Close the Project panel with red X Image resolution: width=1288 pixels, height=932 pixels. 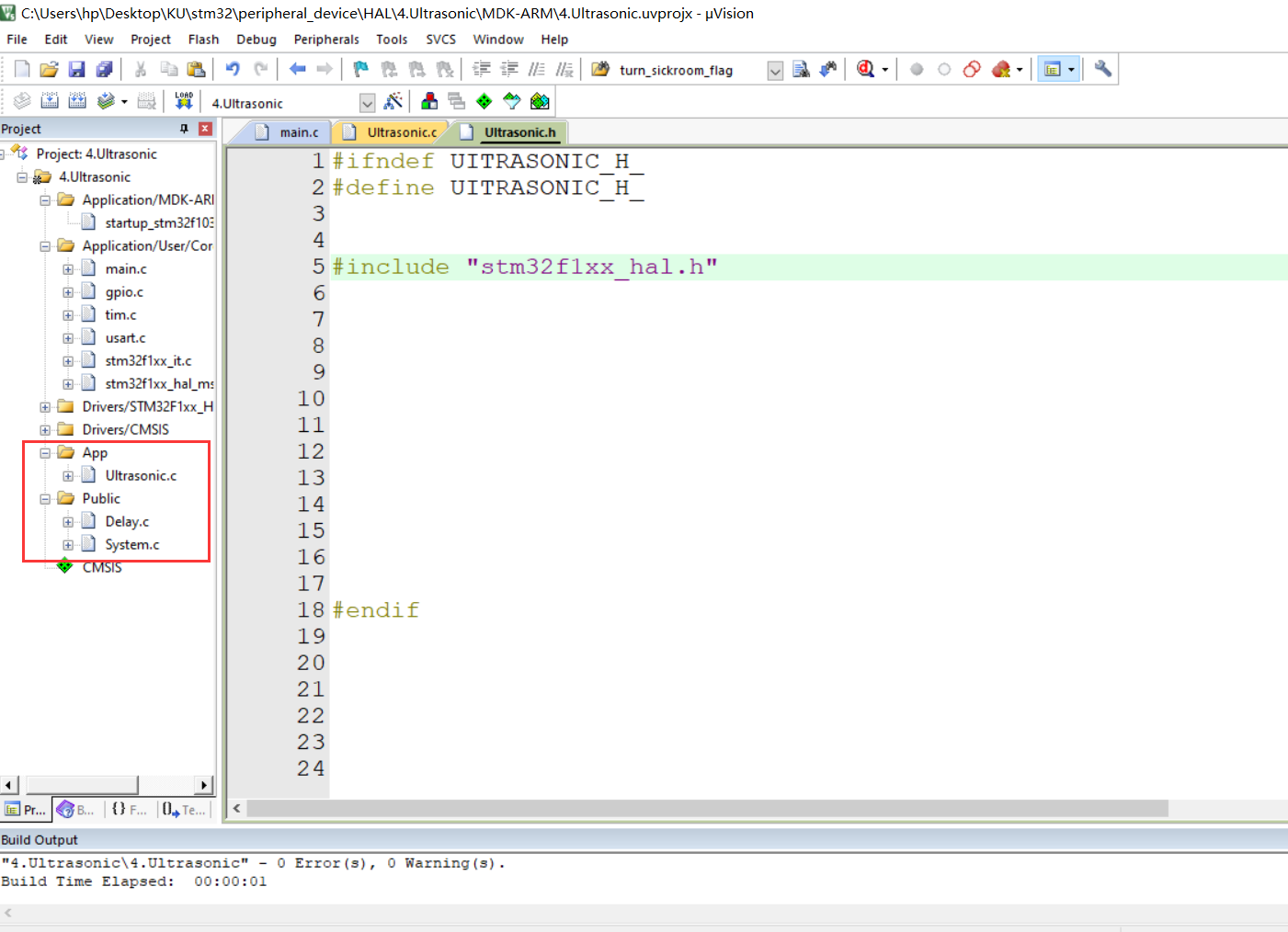point(205,129)
